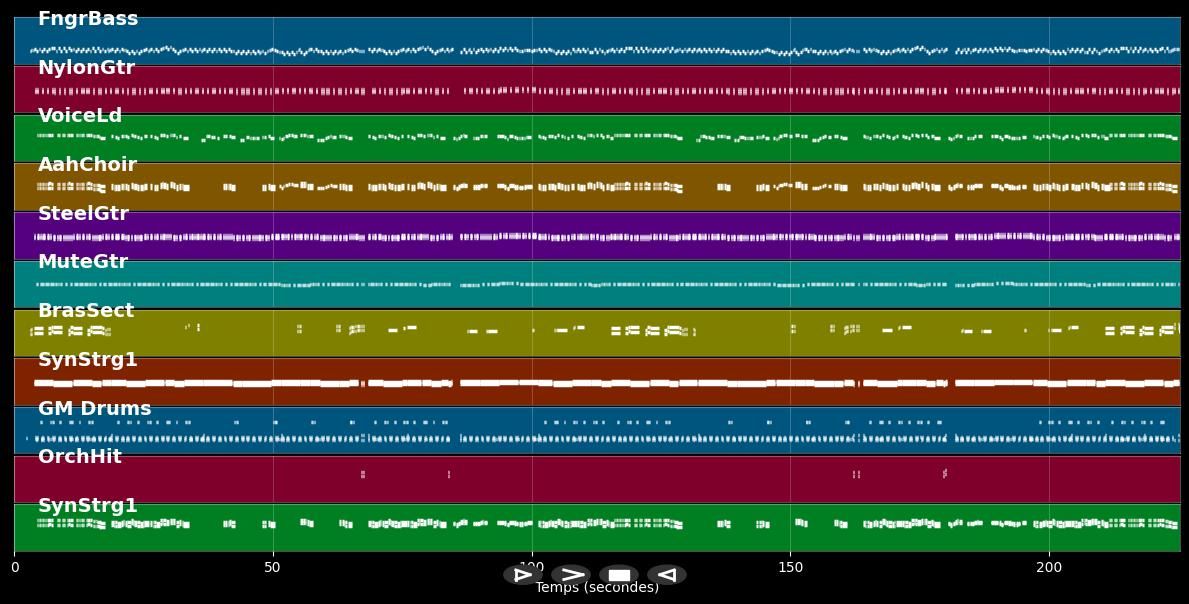Select the GM Drums track label
This screenshot has width=1189, height=604.
click(95, 409)
